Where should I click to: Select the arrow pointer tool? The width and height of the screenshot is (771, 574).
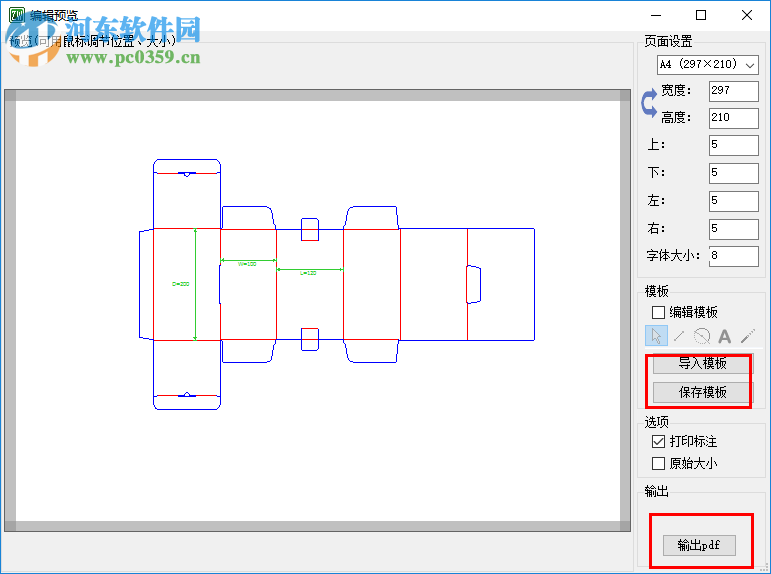click(656, 336)
